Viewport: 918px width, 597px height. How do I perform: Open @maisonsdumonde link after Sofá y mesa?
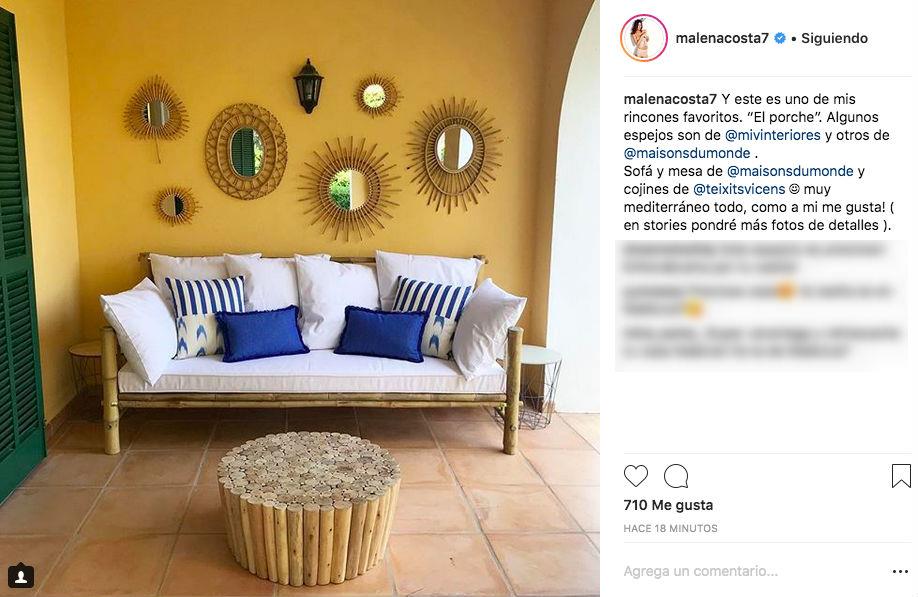(790, 171)
